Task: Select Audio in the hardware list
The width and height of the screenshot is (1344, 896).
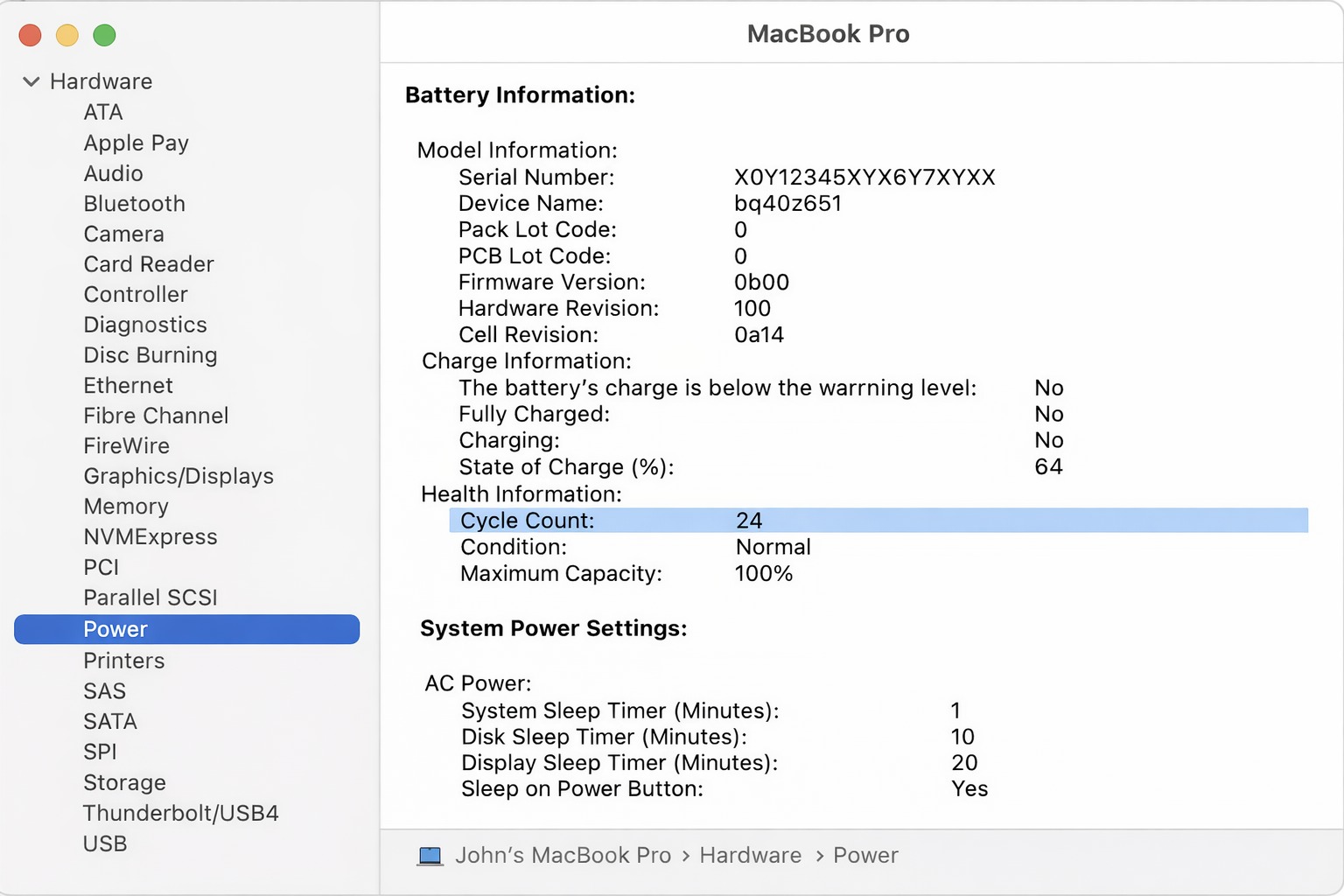Action: click(114, 173)
